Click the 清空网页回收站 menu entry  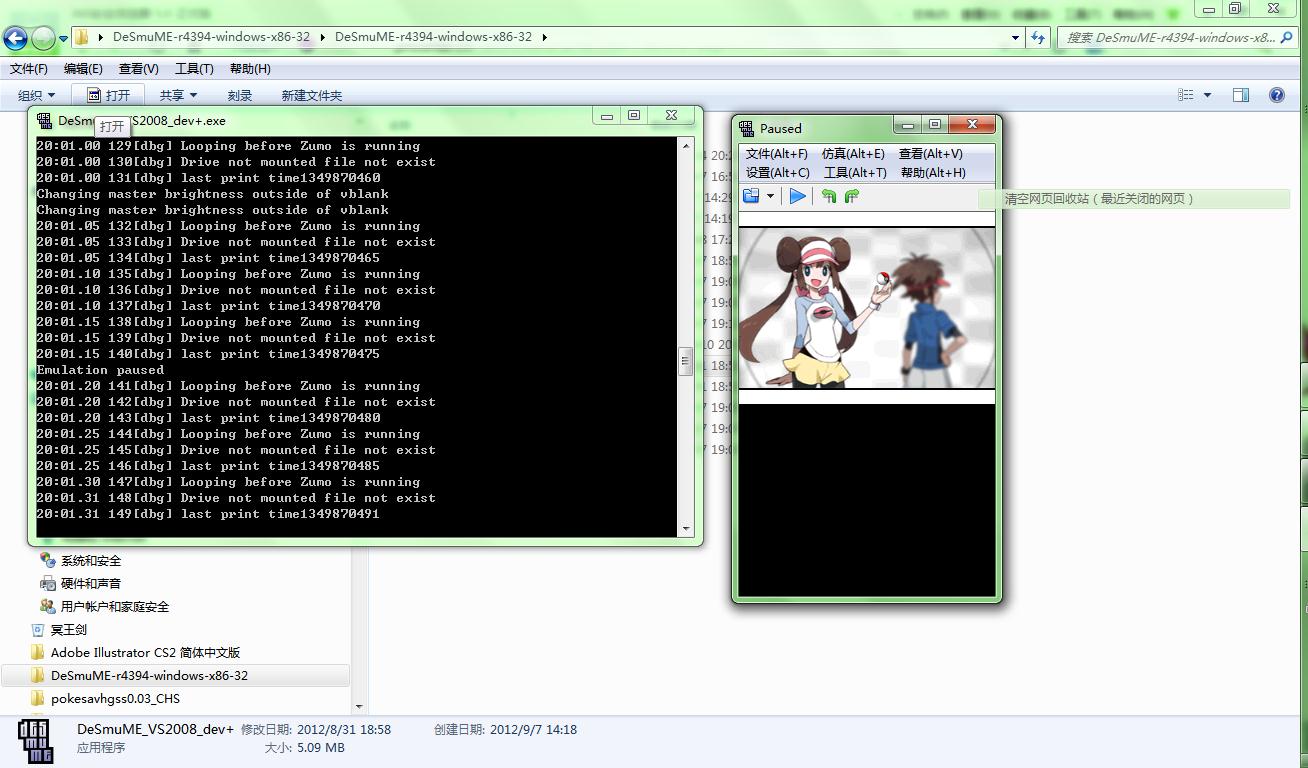pyautogui.click(x=1100, y=199)
